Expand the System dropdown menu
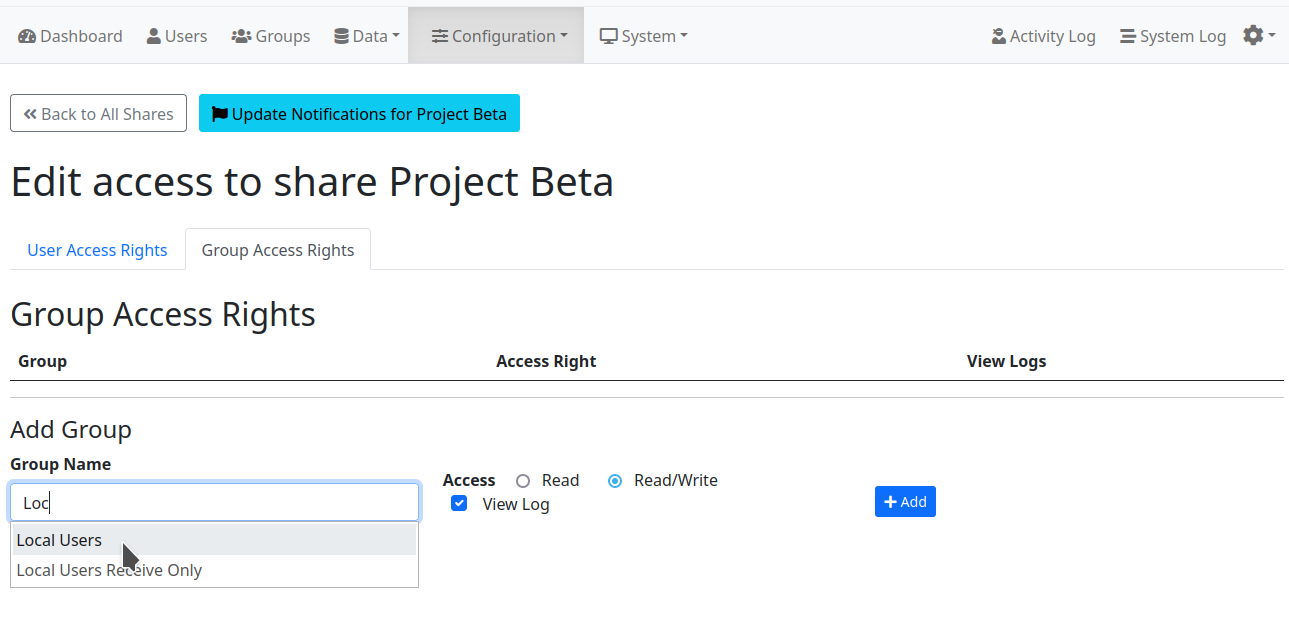The height and width of the screenshot is (620, 1289). coord(643,35)
